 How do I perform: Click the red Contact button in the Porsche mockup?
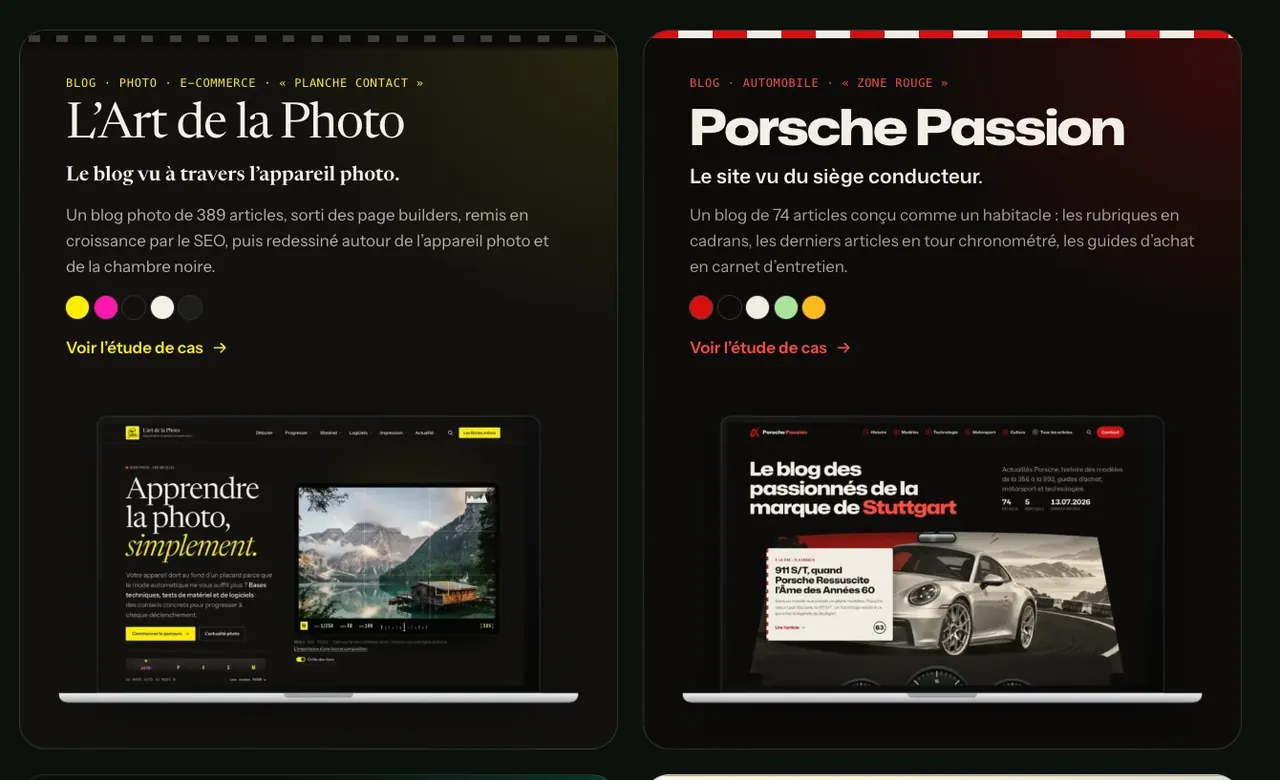coord(1110,432)
